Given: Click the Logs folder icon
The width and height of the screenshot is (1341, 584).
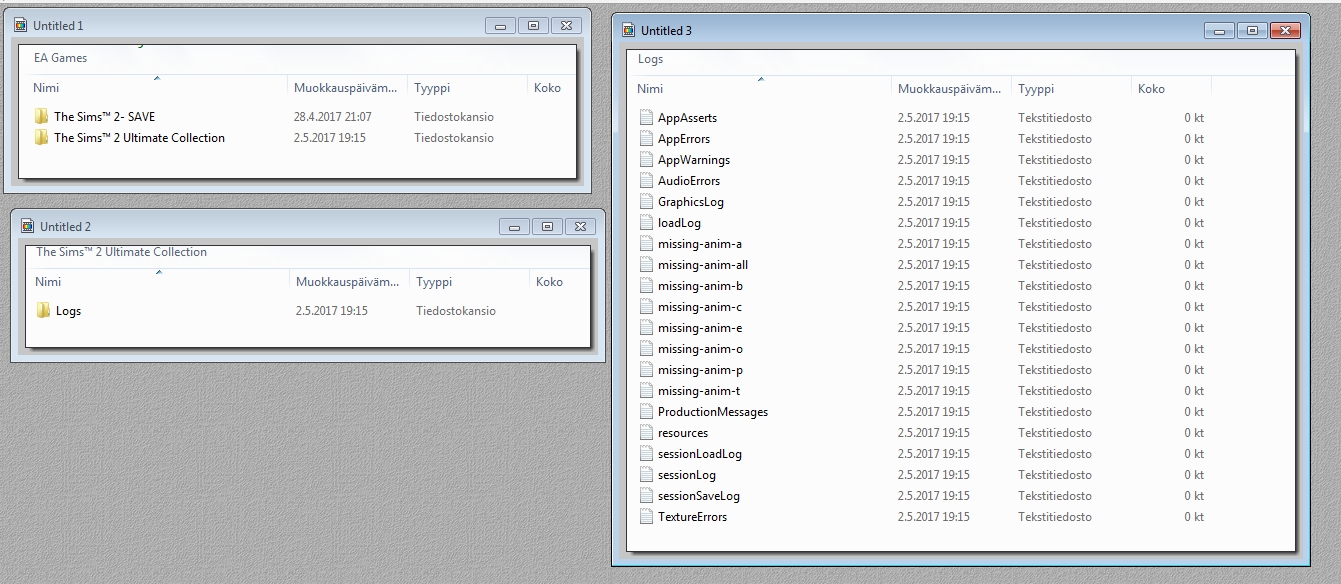Looking at the screenshot, I should (x=43, y=311).
